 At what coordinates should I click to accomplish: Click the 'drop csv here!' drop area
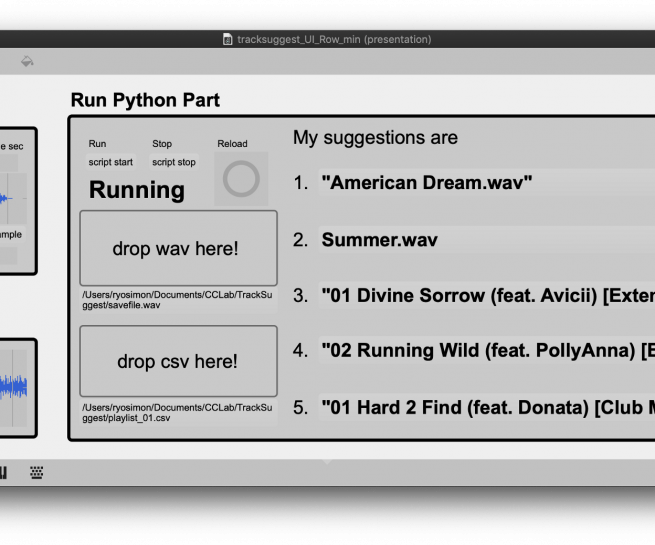[x=178, y=361]
